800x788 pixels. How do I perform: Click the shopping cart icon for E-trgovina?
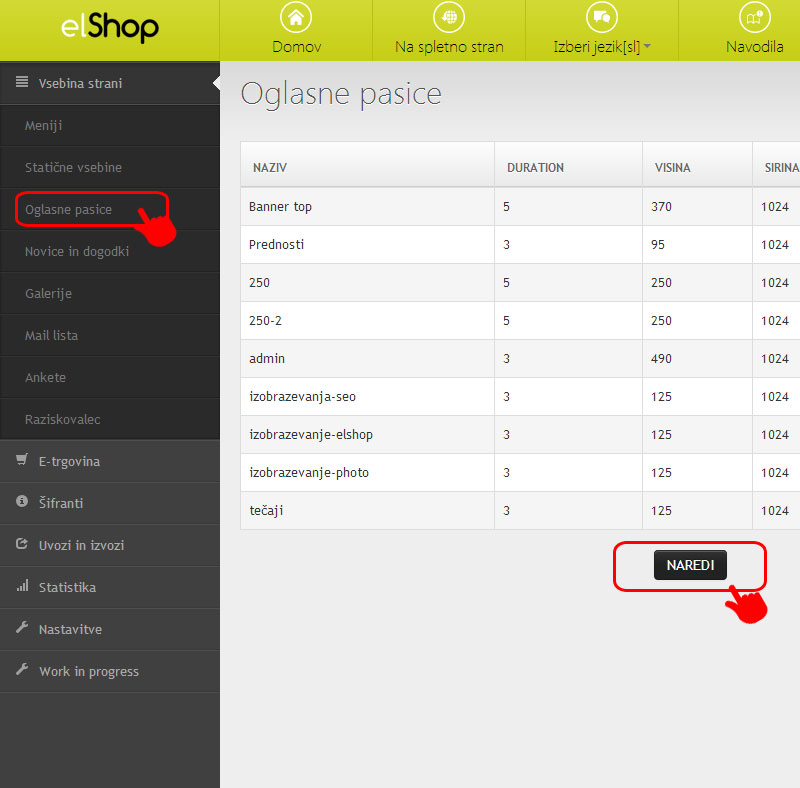pos(22,459)
